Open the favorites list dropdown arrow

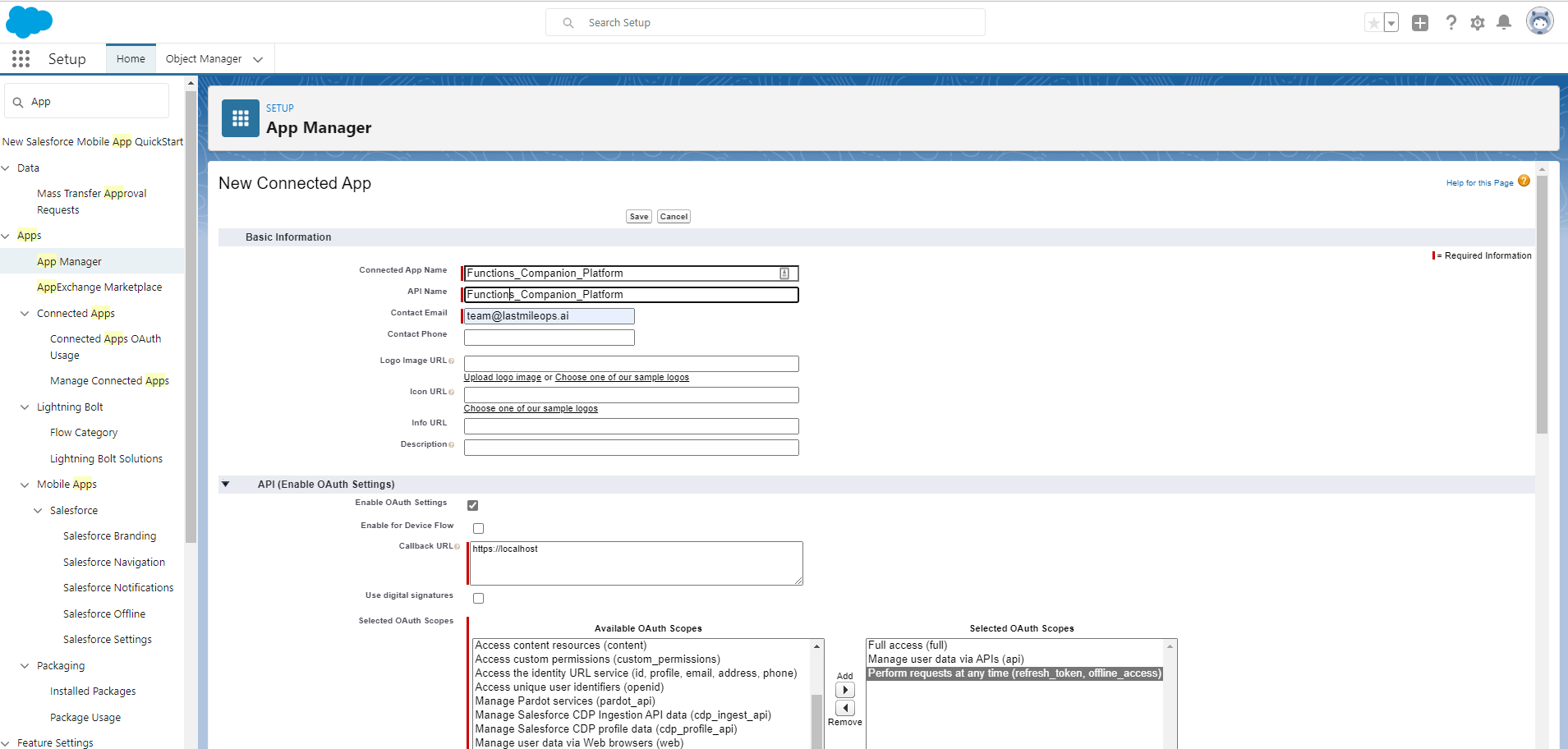1391,23
